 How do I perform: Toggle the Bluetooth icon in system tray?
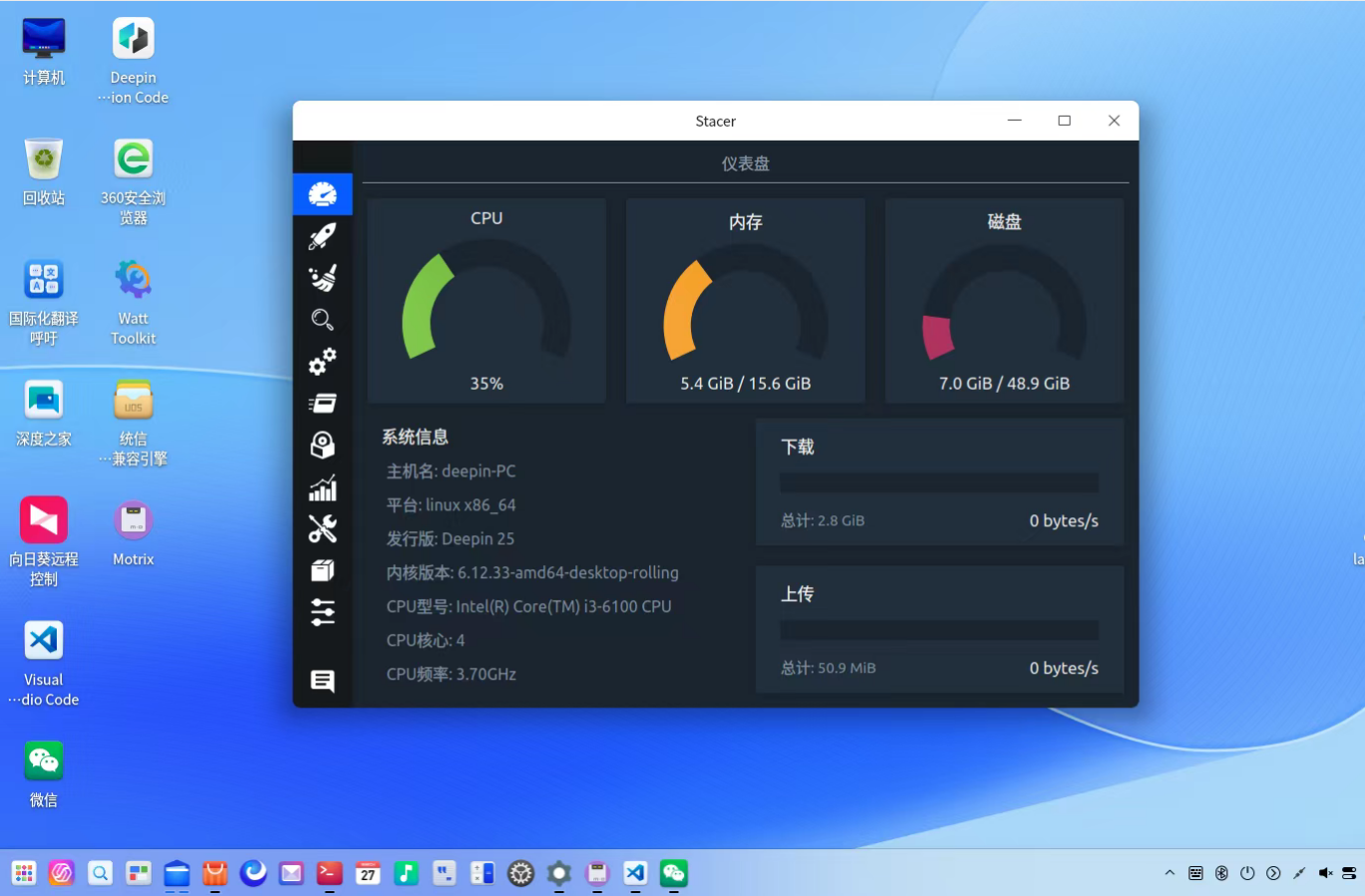click(x=1221, y=873)
